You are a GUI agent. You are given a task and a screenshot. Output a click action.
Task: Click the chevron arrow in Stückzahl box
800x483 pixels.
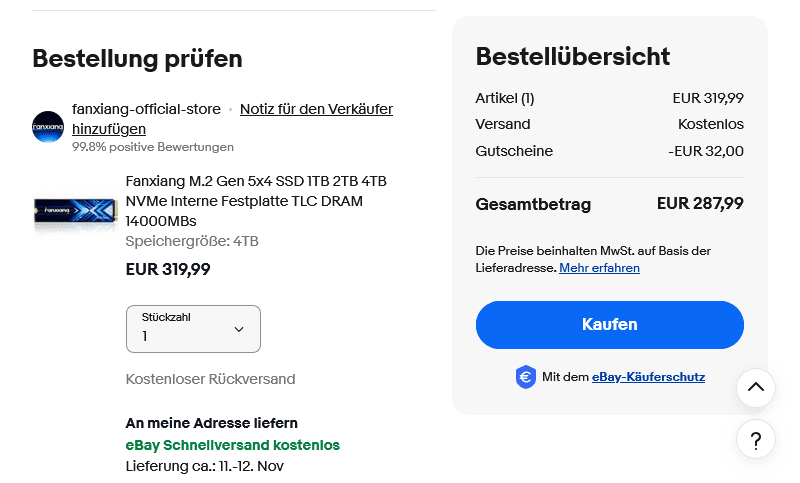click(239, 329)
